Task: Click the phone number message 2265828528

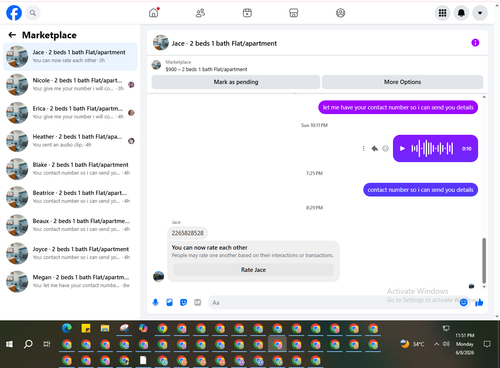Action: pos(187,233)
